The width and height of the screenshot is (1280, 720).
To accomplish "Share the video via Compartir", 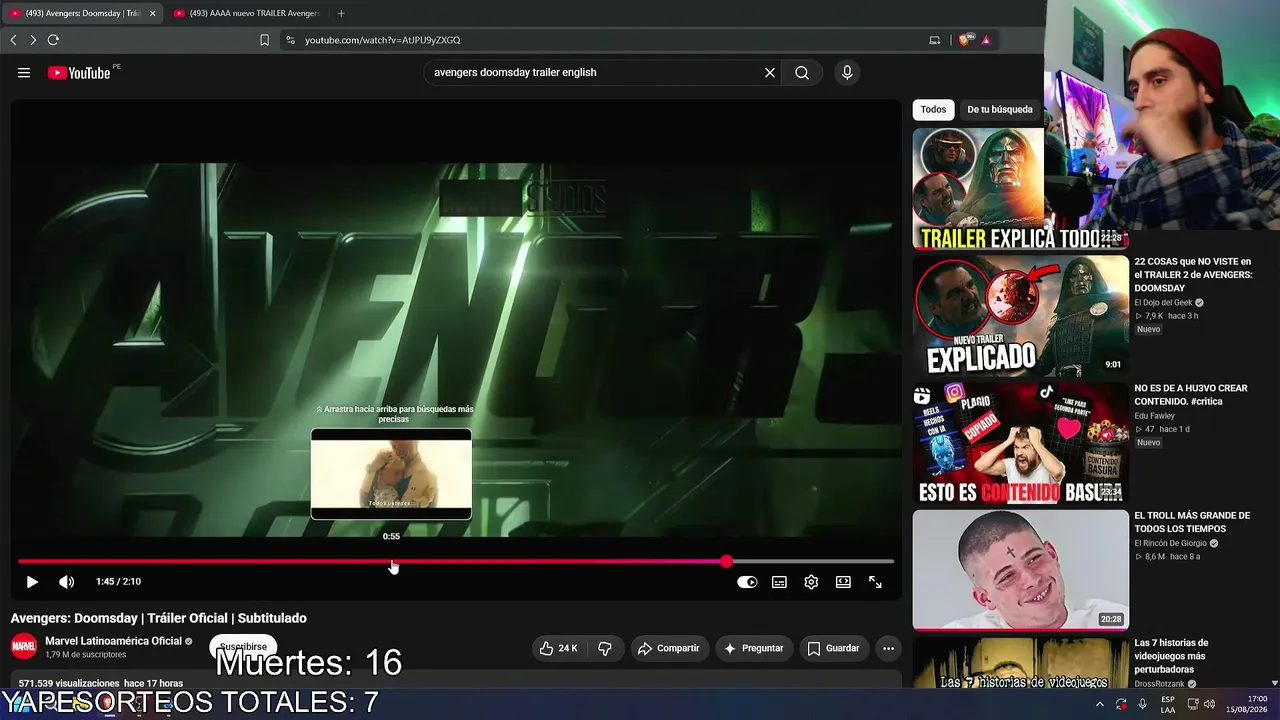I will (668, 648).
